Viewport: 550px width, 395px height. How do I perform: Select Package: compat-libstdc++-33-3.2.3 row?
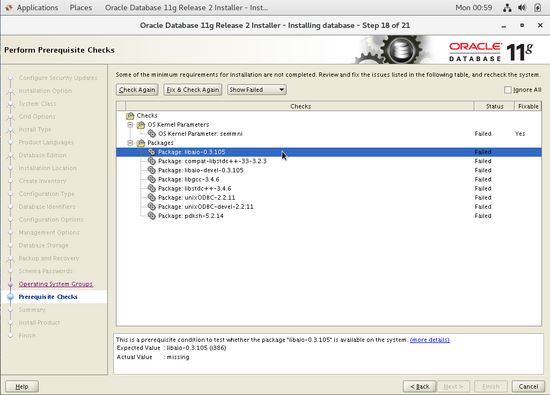coord(329,161)
